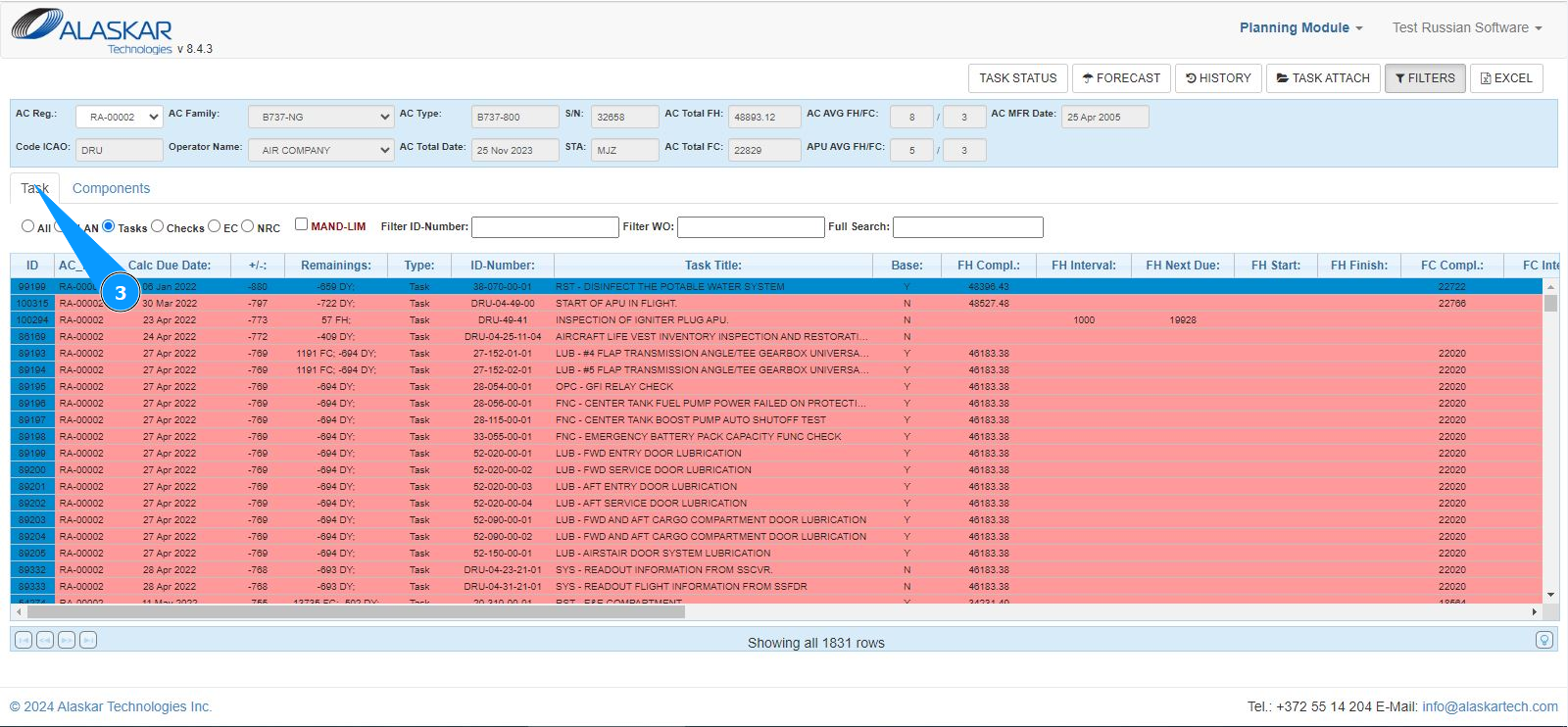
Task: Sort by the FC Compl. column header
Action: pyautogui.click(x=1452, y=266)
